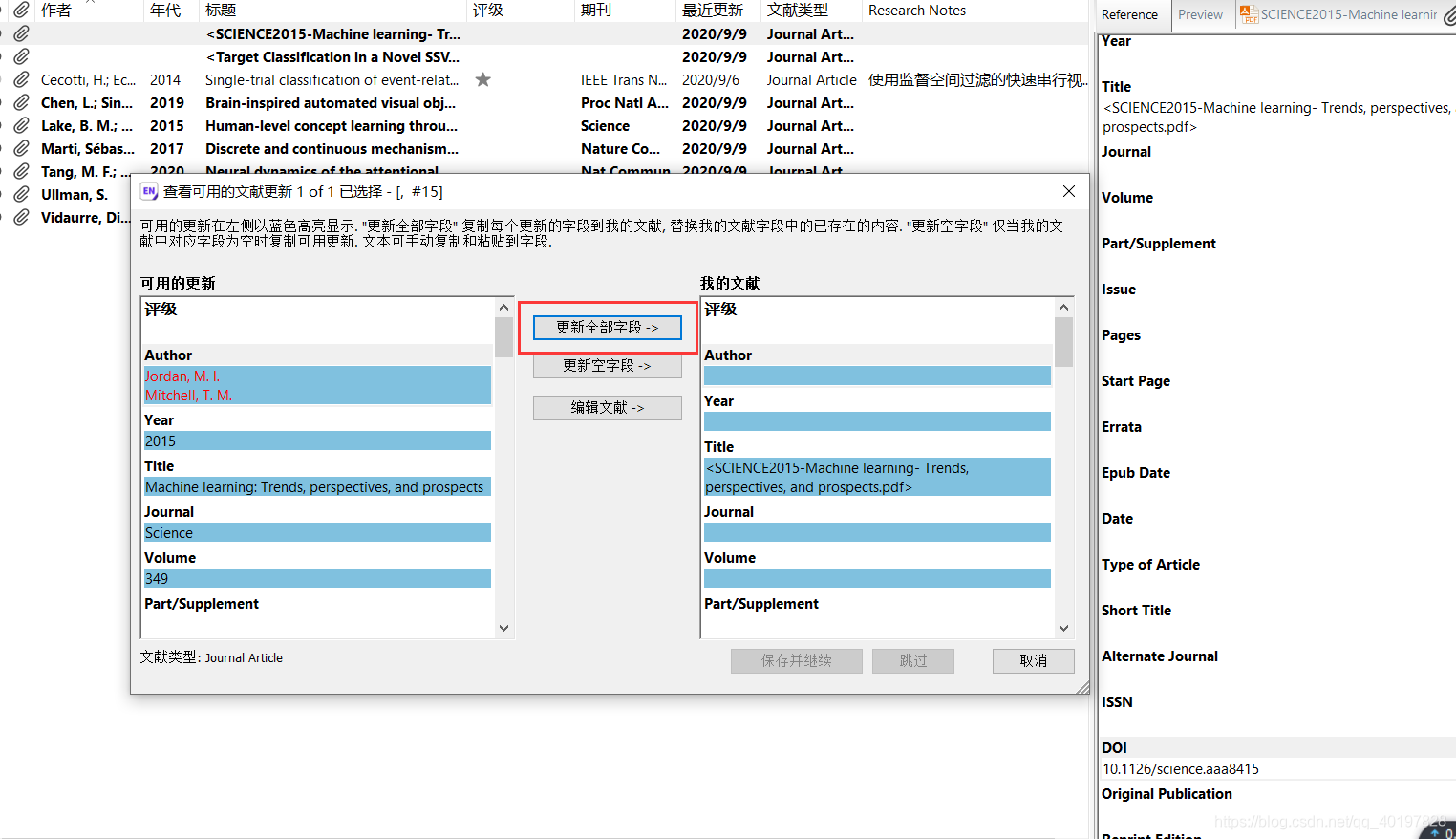The height and width of the screenshot is (839, 1456).
Task: Switch to the Preview tab
Action: point(1201,14)
